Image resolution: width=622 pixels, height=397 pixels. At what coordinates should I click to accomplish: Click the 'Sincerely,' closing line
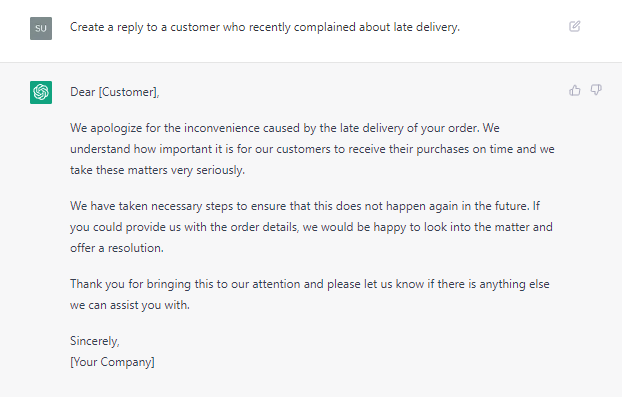point(94,341)
